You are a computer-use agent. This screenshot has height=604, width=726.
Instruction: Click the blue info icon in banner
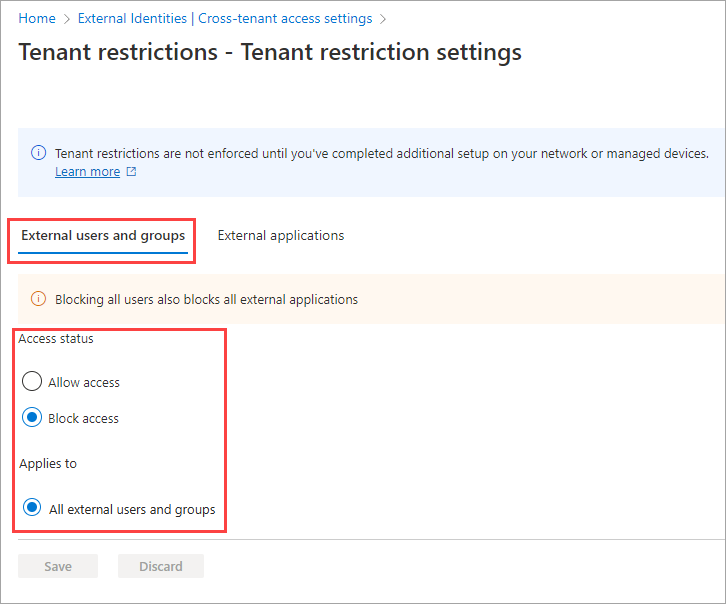pyautogui.click(x=39, y=153)
